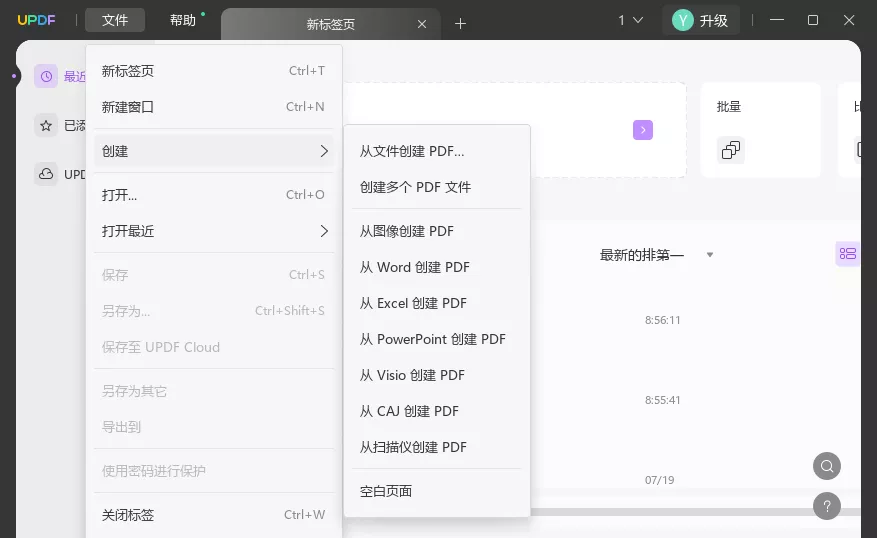
Task: Open the tab count dropdown
Action: click(x=630, y=20)
